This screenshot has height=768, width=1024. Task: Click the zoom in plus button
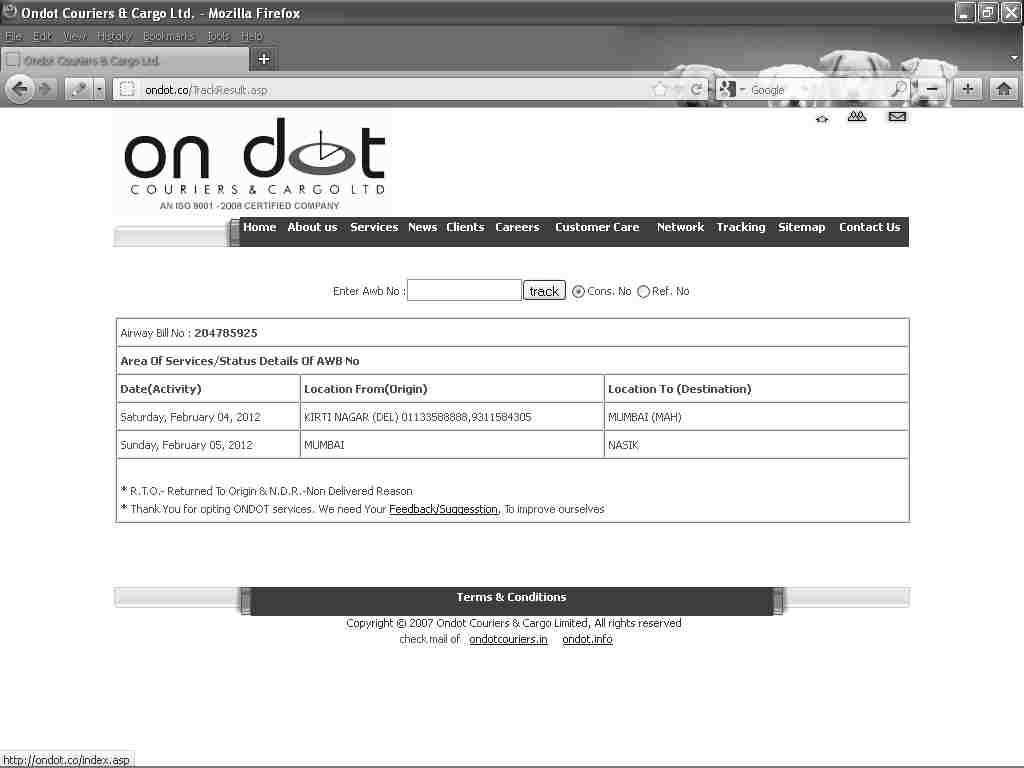(x=967, y=89)
